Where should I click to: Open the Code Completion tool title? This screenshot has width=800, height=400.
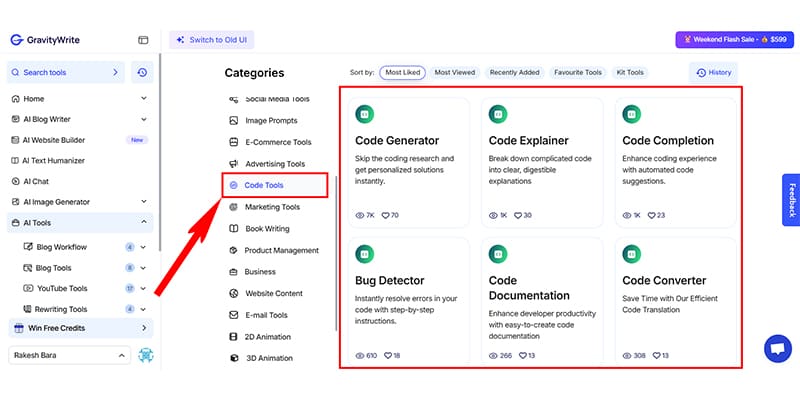pyautogui.click(x=668, y=140)
